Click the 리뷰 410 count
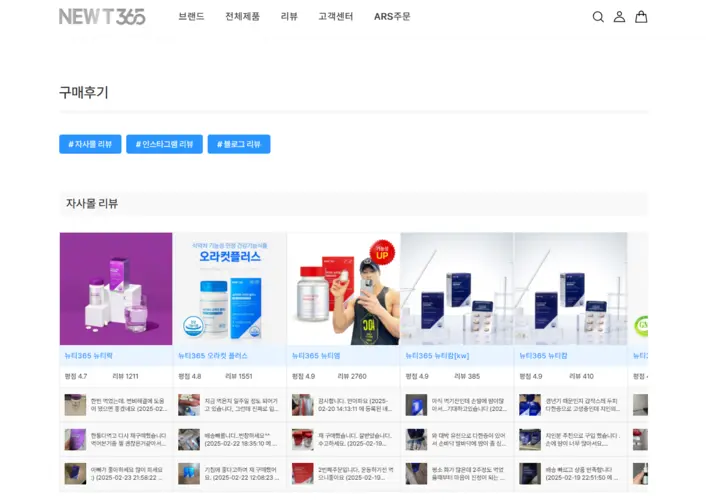This screenshot has height=500, width=706. 581,376
